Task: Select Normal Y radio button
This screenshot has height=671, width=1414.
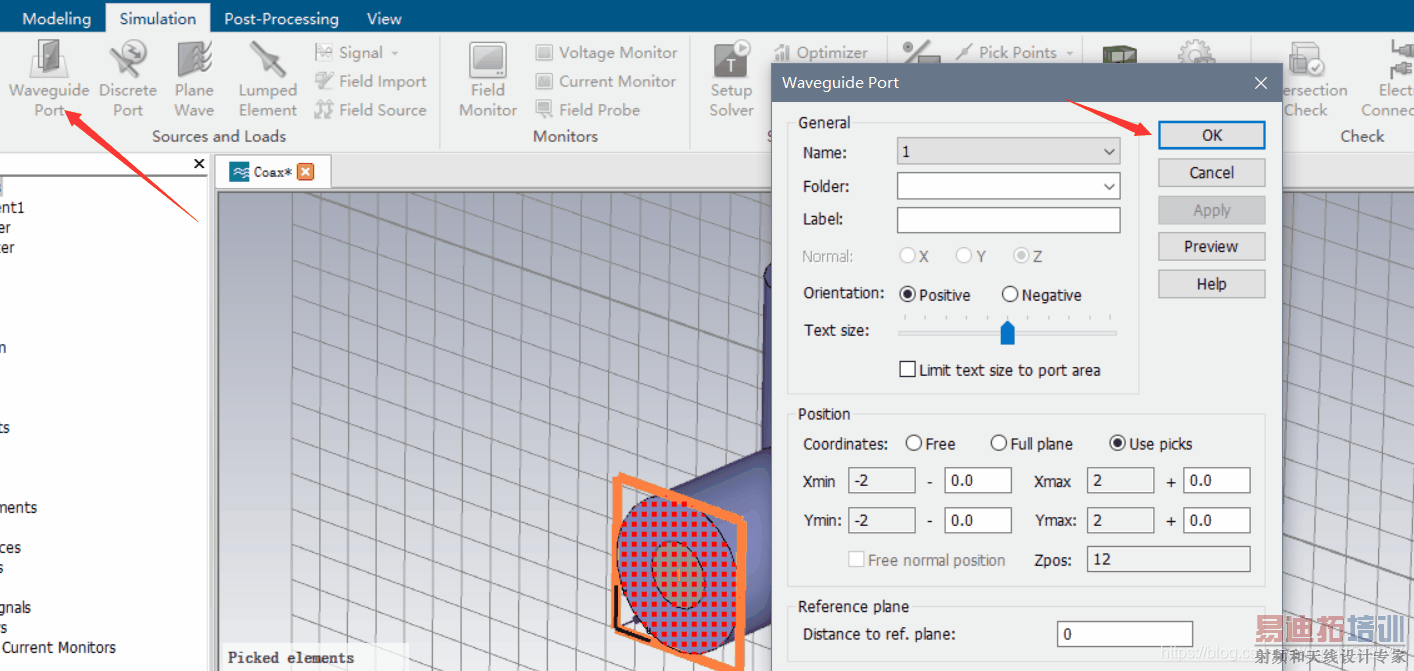Action: tap(964, 256)
